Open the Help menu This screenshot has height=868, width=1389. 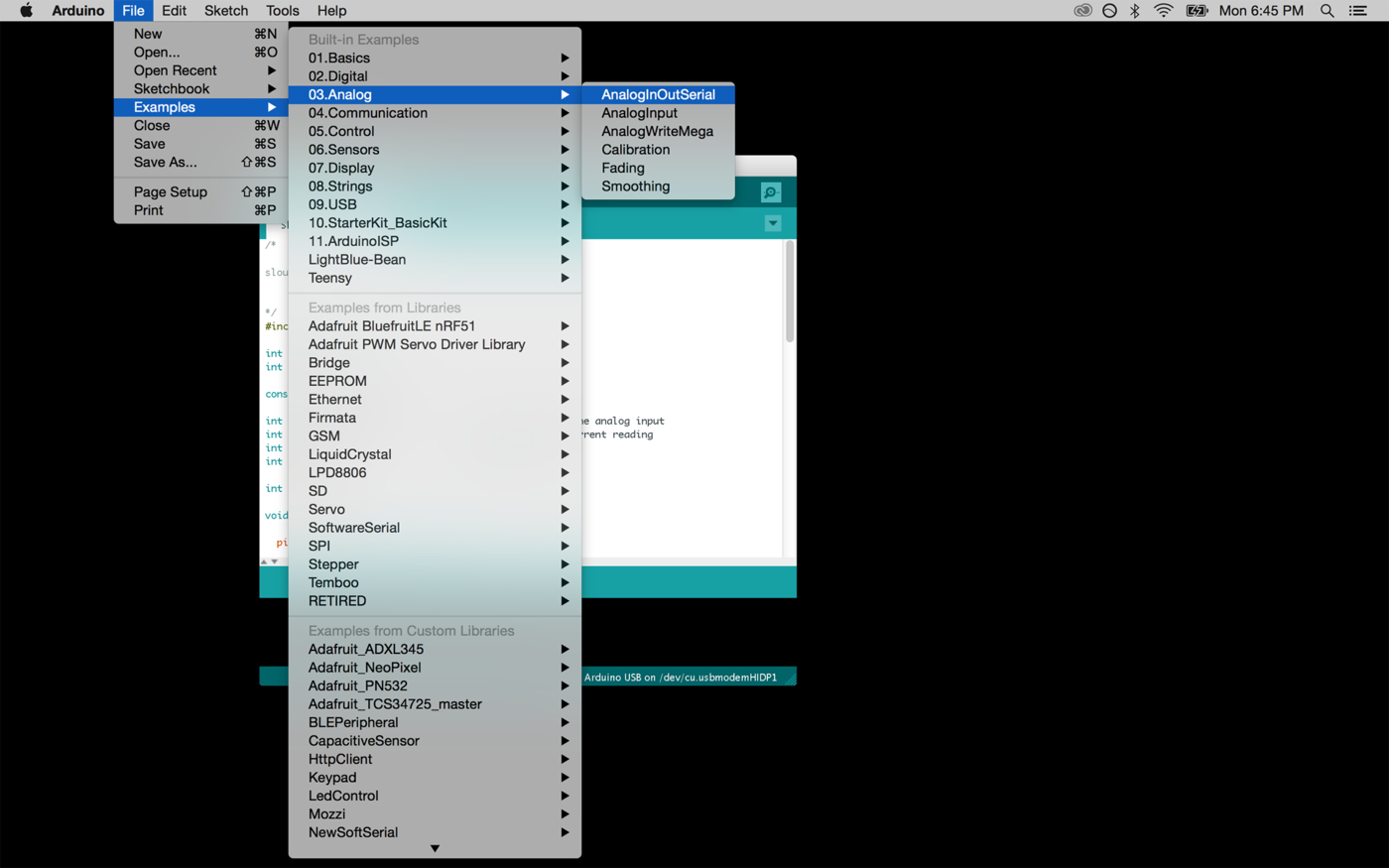[x=331, y=11]
